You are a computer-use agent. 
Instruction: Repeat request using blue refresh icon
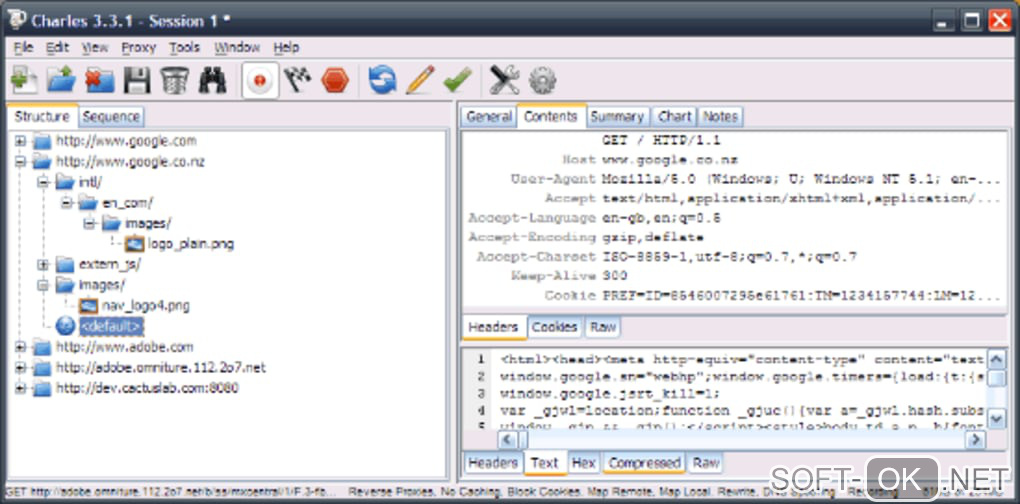pos(382,81)
